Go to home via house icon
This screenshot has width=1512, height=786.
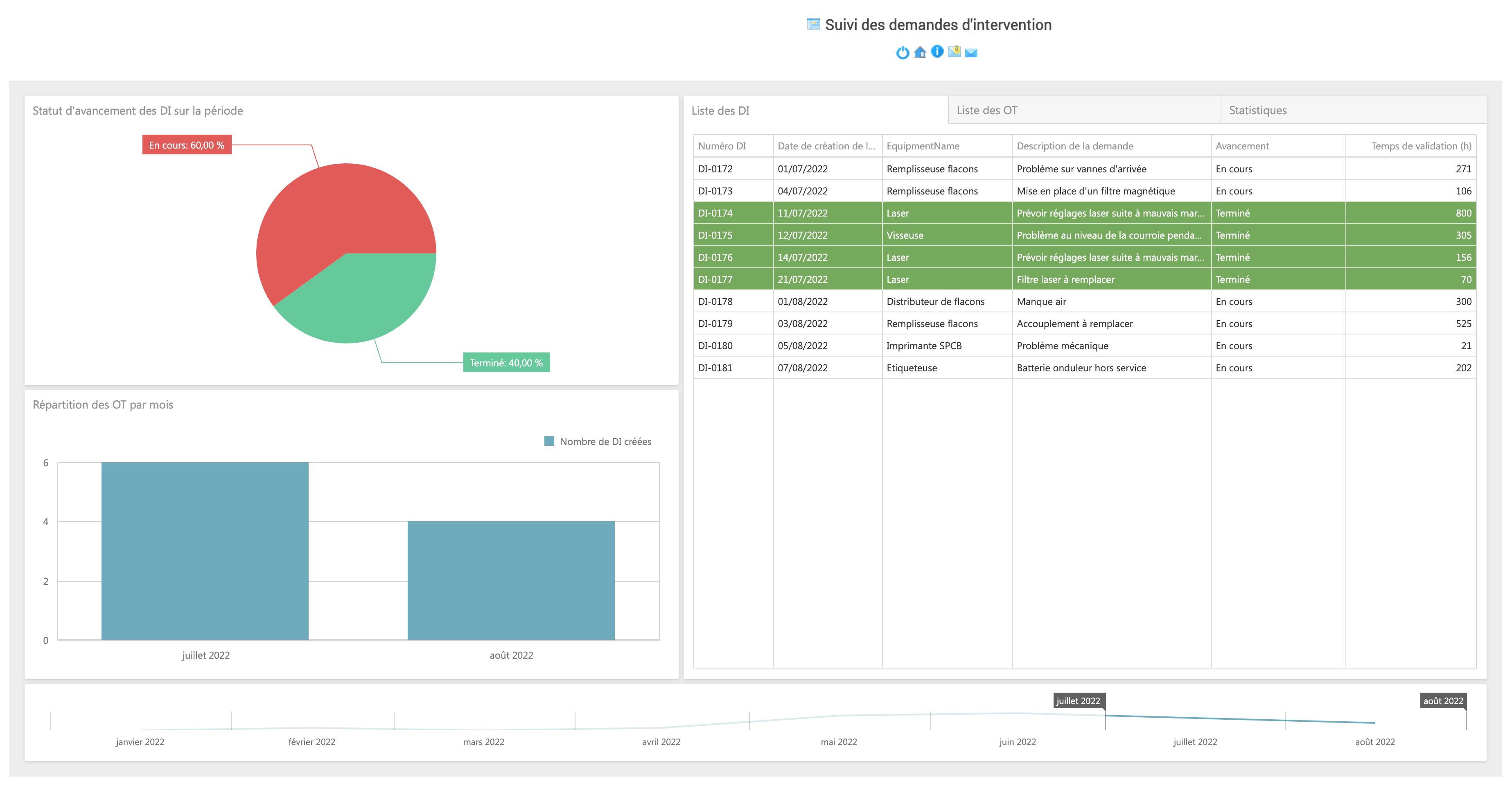(920, 52)
